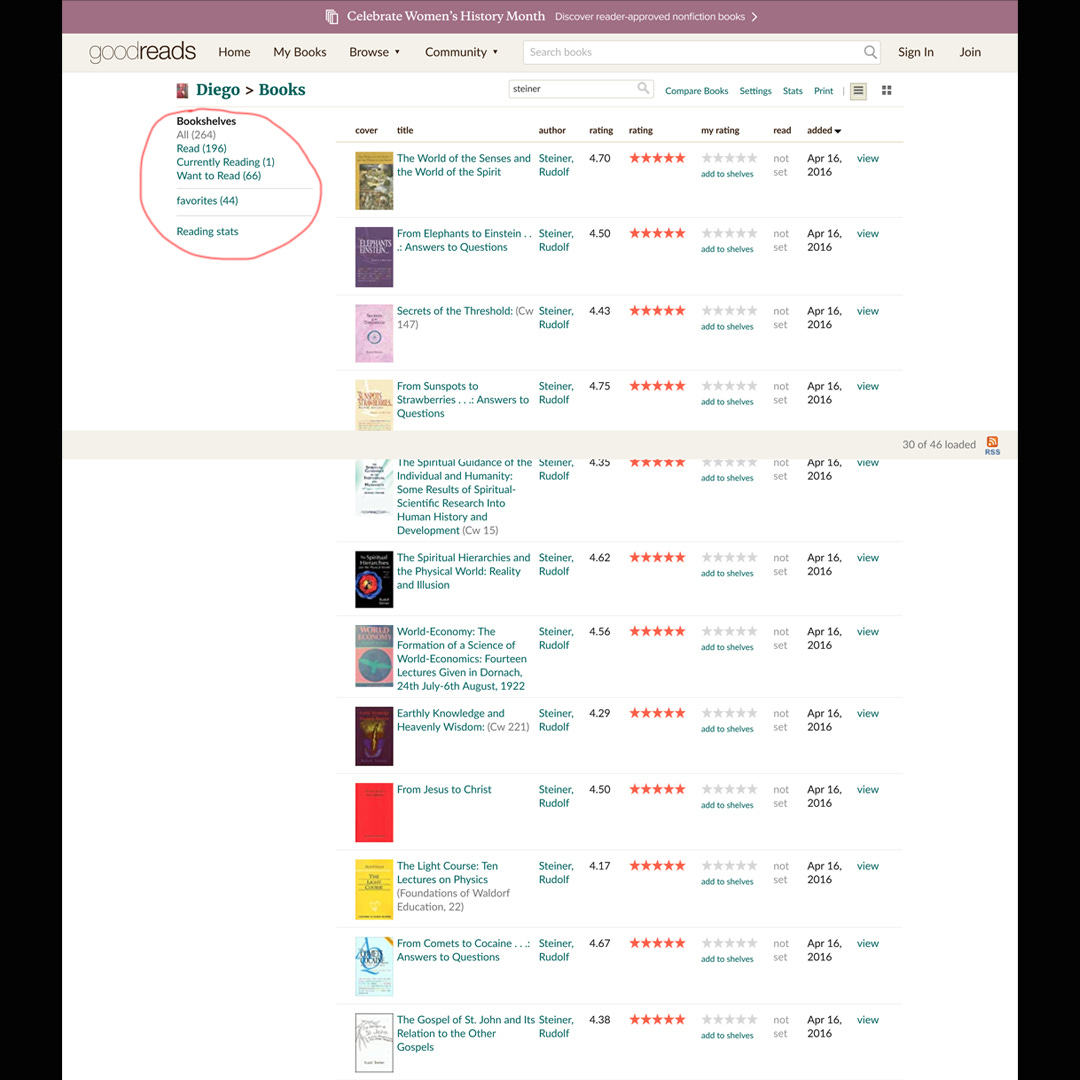Click the Books heading link
The width and height of the screenshot is (1080, 1080).
tap(282, 90)
